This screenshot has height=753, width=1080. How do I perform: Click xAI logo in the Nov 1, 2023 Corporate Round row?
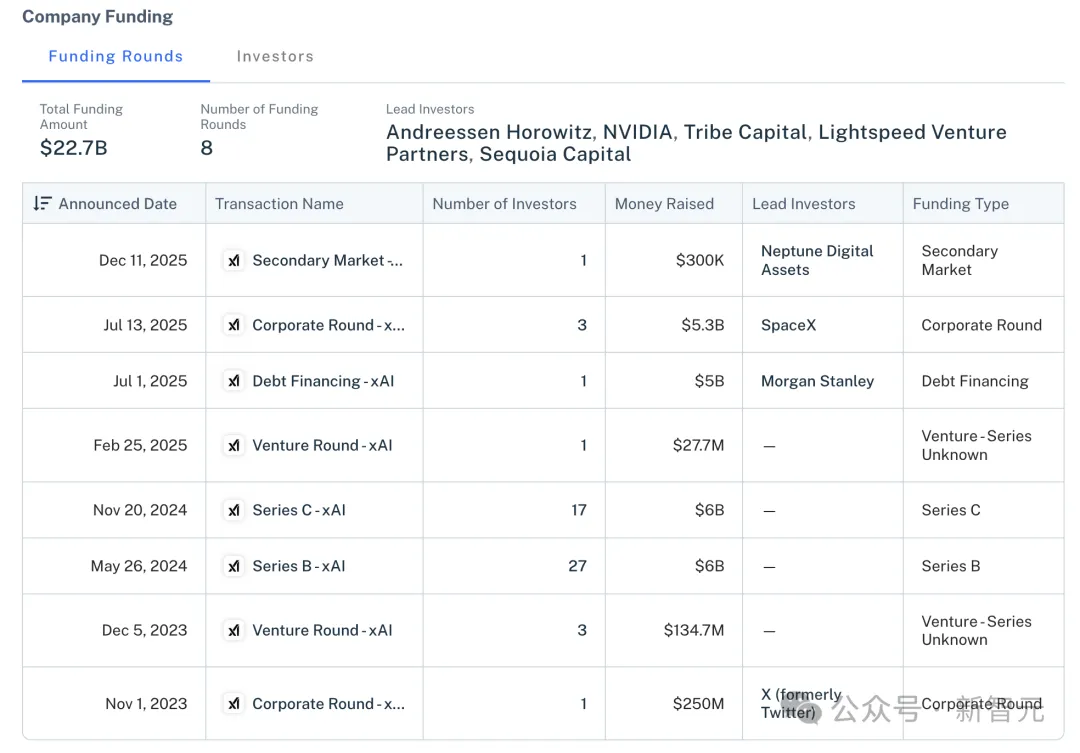pyautogui.click(x=233, y=704)
